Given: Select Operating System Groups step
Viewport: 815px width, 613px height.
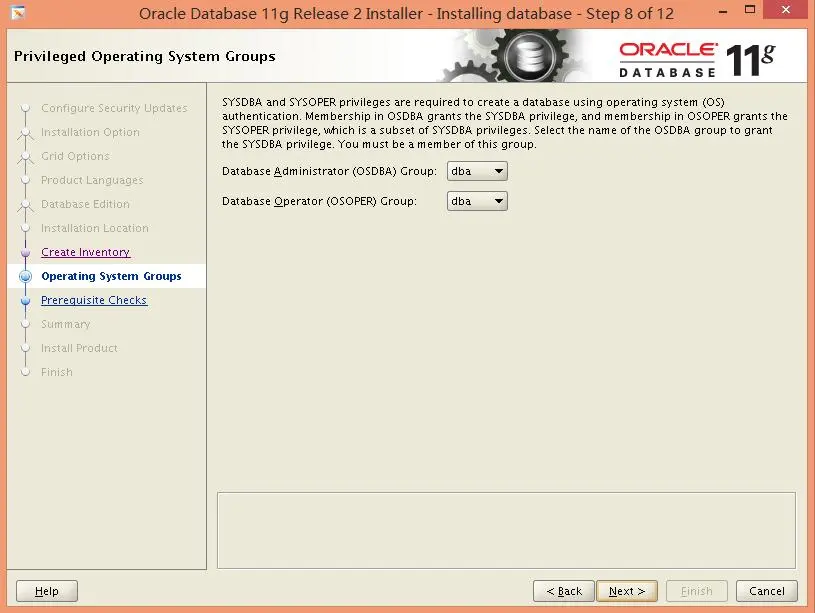Looking at the screenshot, I should tap(111, 276).
